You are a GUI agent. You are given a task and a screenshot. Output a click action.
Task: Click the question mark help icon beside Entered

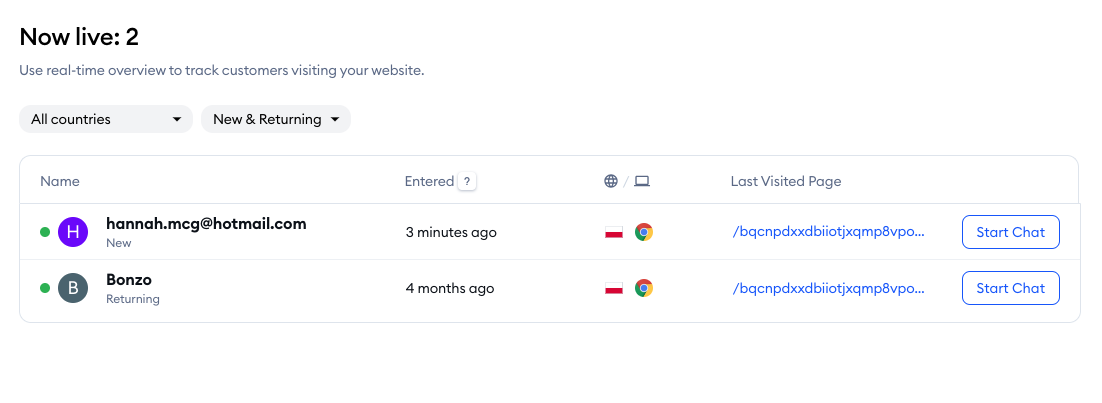[x=466, y=181]
